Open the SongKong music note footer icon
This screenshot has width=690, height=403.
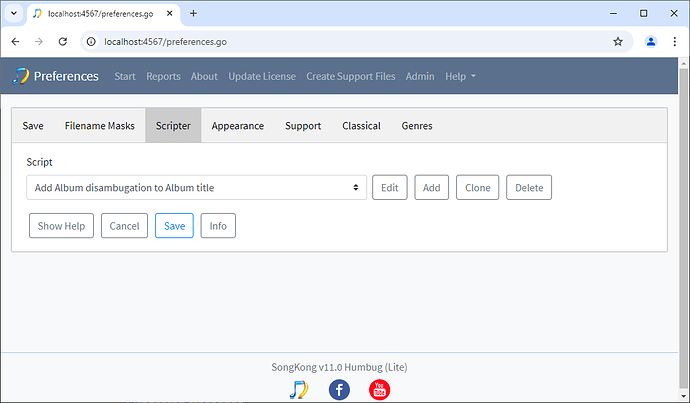(x=298, y=389)
